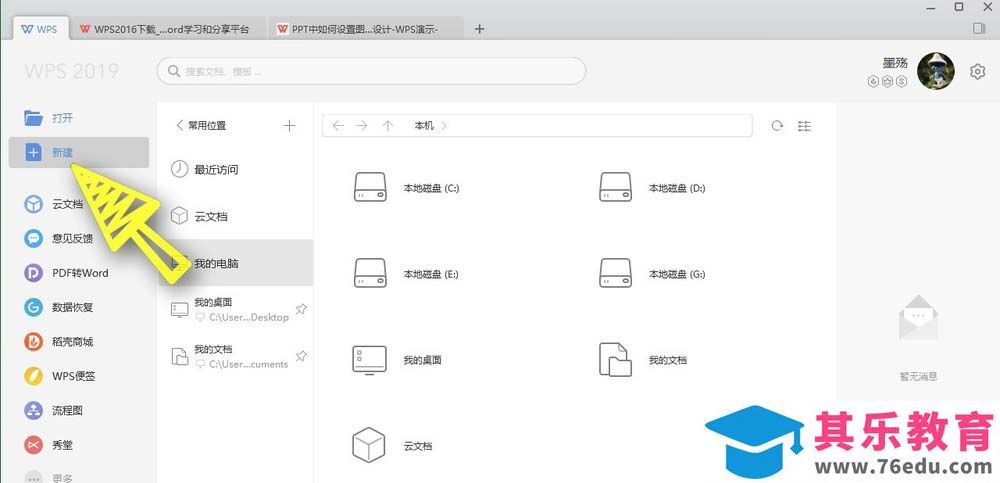1000x483 pixels.
Task: Open WPS便签 notes
Action: pyautogui.click(x=59, y=376)
